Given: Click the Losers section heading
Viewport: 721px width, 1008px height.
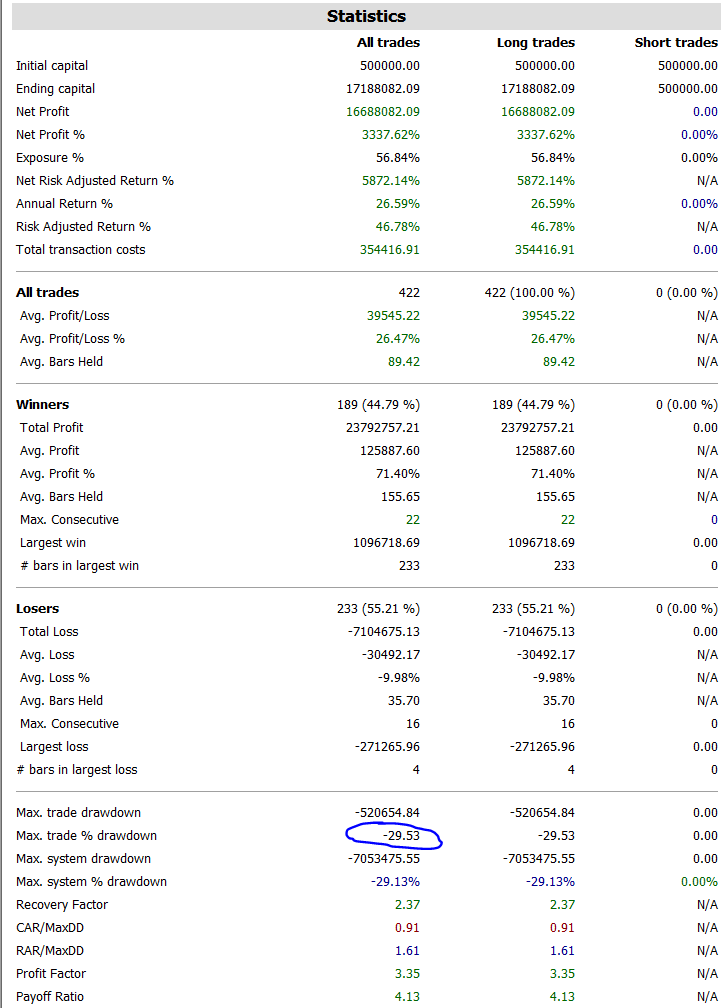Looking at the screenshot, I should pos(37,608).
